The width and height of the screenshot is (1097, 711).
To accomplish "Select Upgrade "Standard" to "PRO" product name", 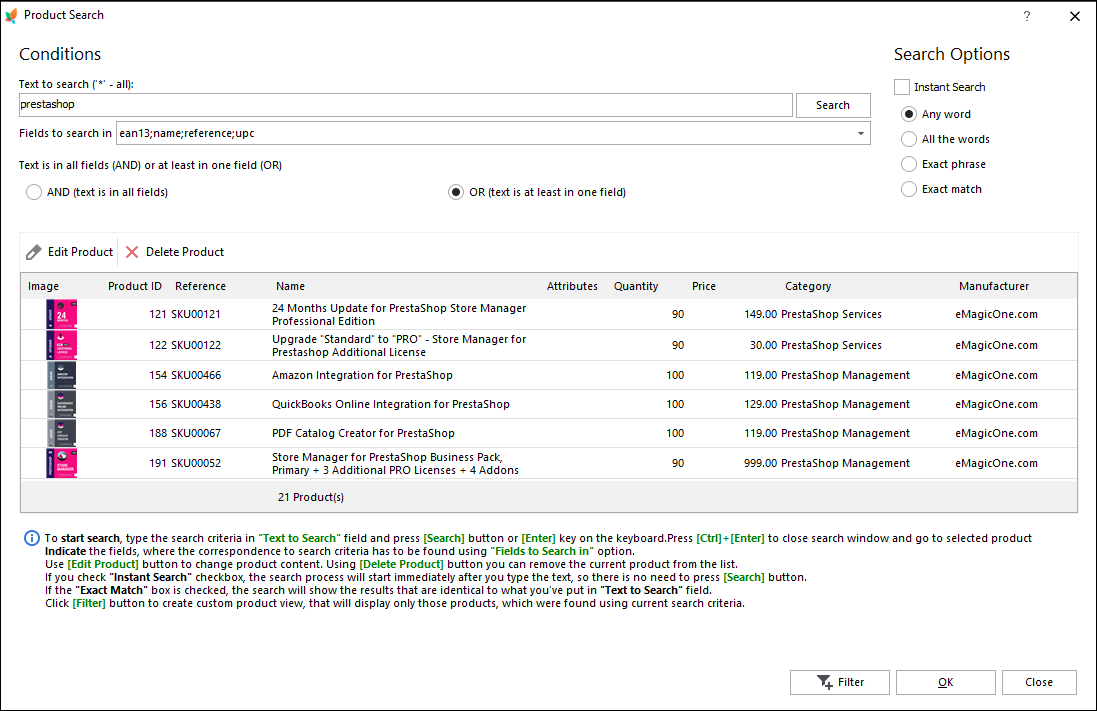I will pos(399,345).
